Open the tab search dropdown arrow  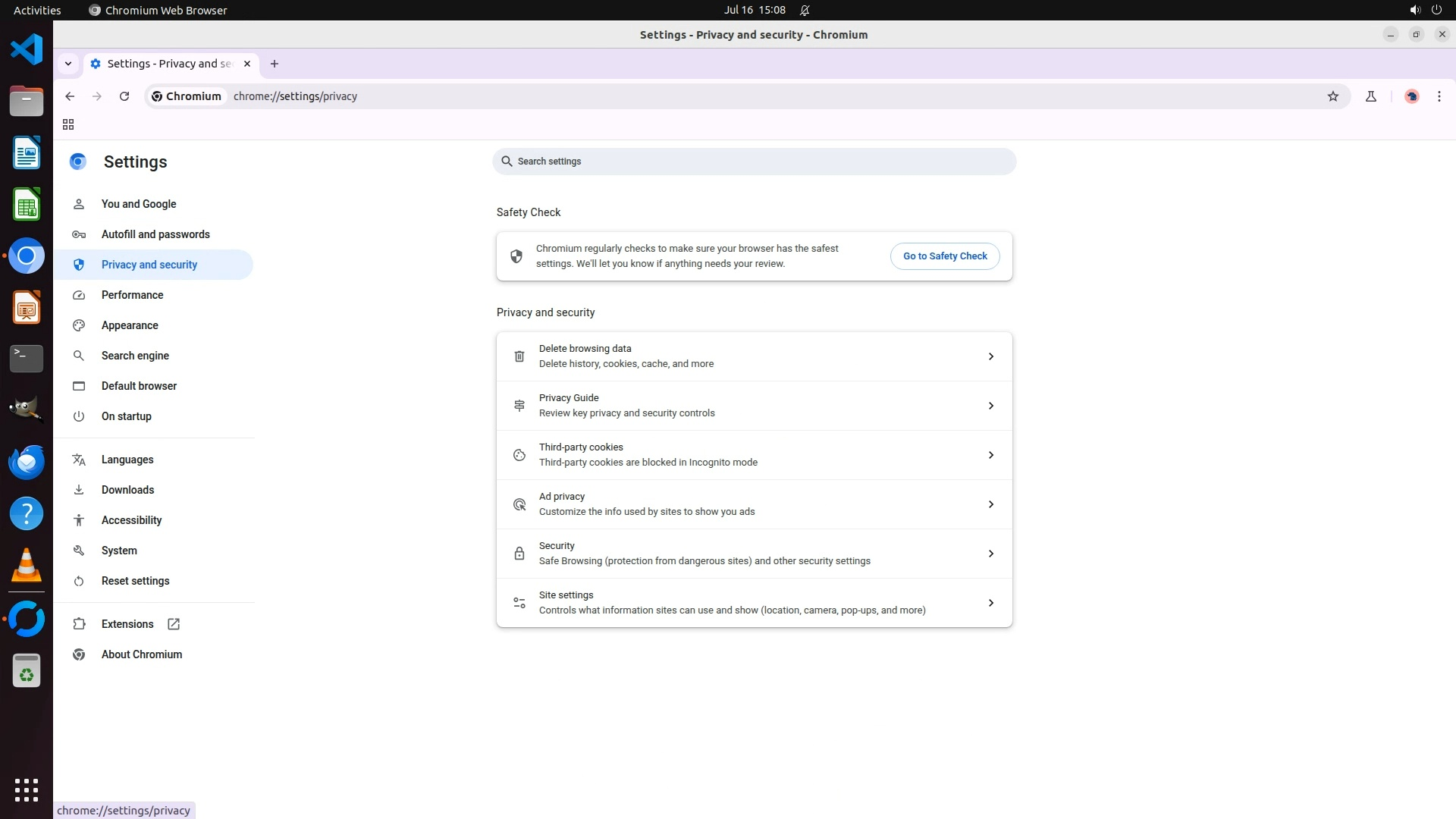[x=68, y=64]
